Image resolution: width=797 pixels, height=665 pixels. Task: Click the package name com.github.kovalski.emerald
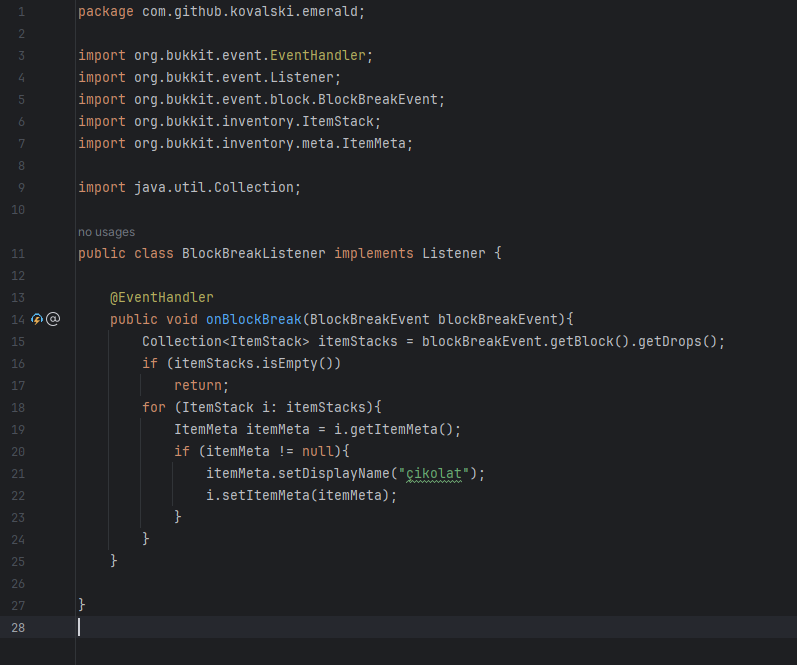click(x=250, y=11)
